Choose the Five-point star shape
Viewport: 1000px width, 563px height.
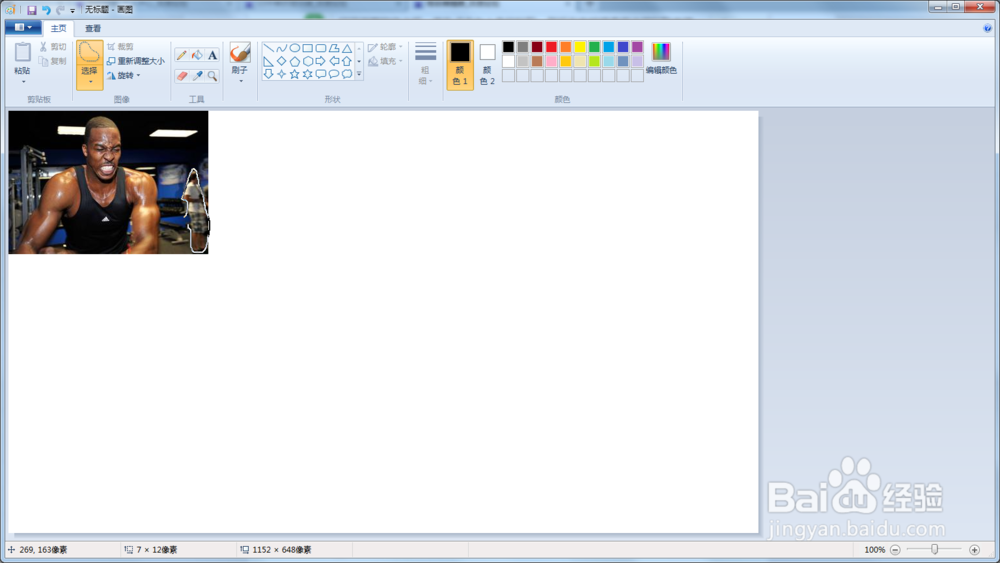point(295,74)
